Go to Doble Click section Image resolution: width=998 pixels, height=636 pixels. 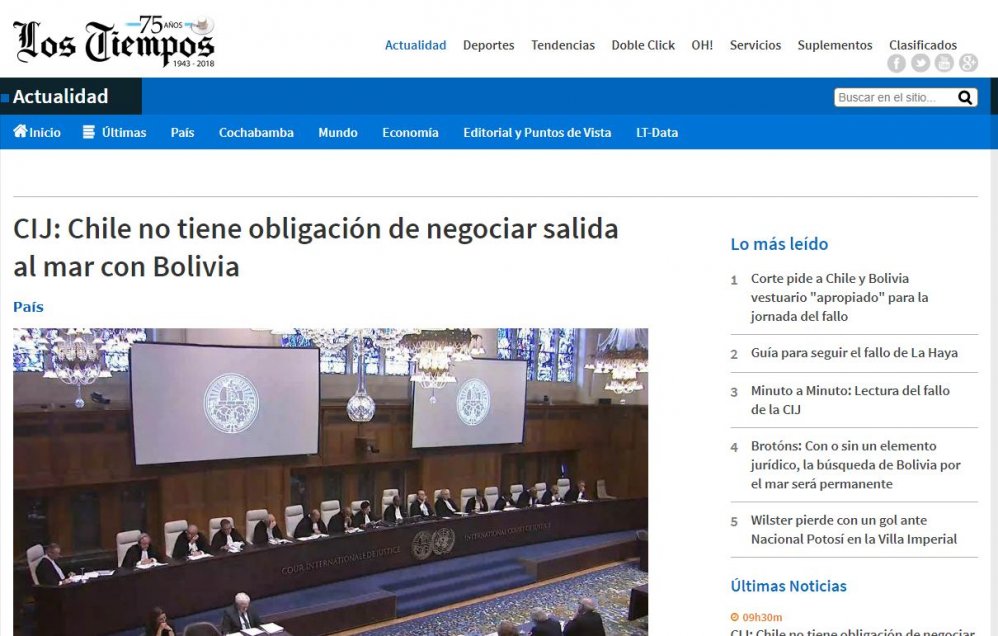point(643,45)
